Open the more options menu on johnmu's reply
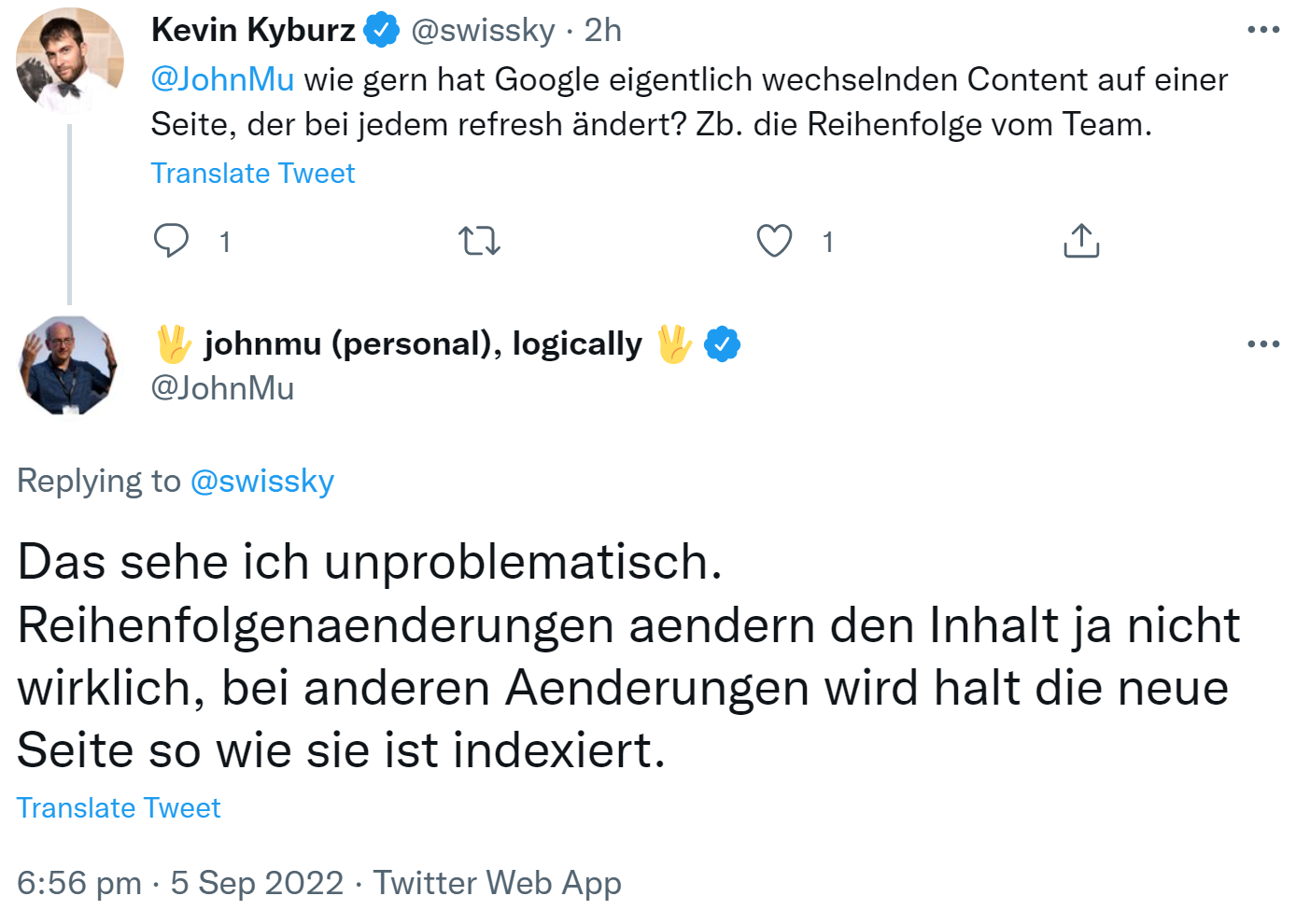1296x924 pixels. point(1263,343)
